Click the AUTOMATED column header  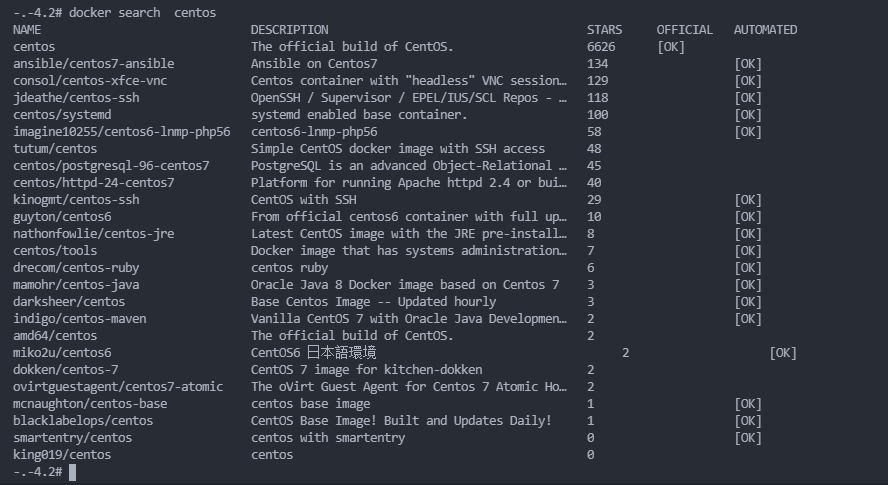[765, 30]
